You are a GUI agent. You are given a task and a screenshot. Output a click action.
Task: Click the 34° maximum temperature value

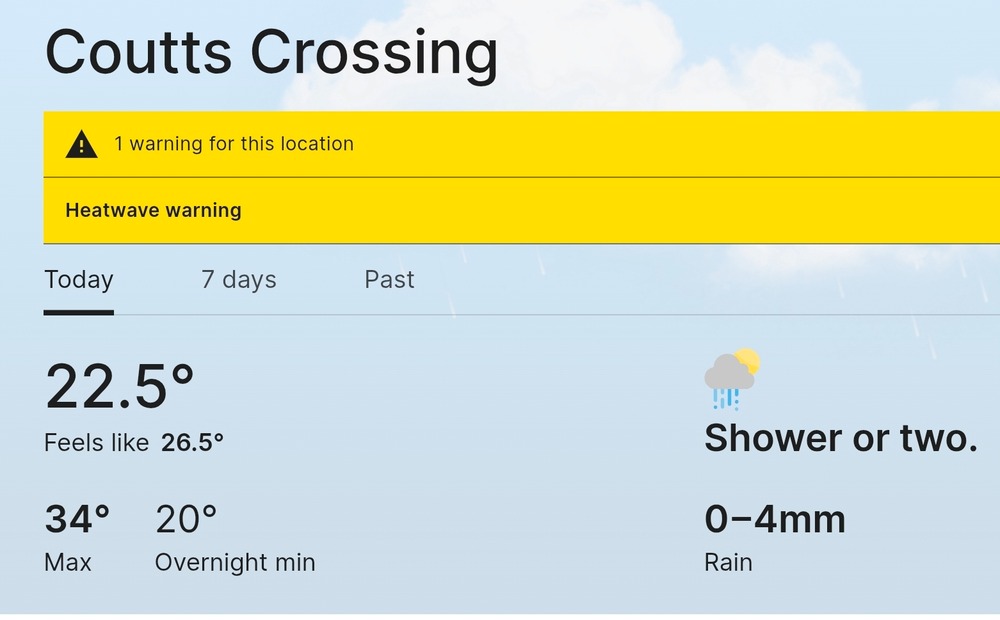pos(77,520)
